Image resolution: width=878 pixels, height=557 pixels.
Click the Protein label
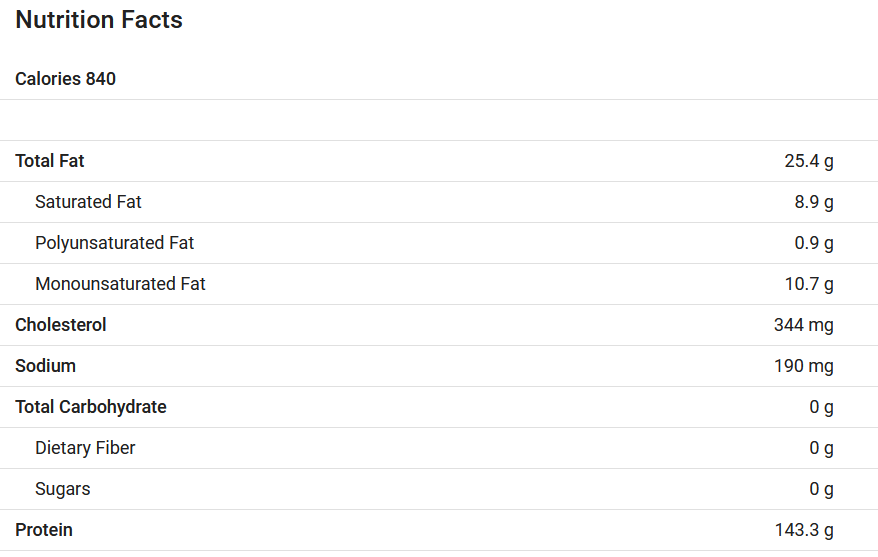[x=44, y=530]
